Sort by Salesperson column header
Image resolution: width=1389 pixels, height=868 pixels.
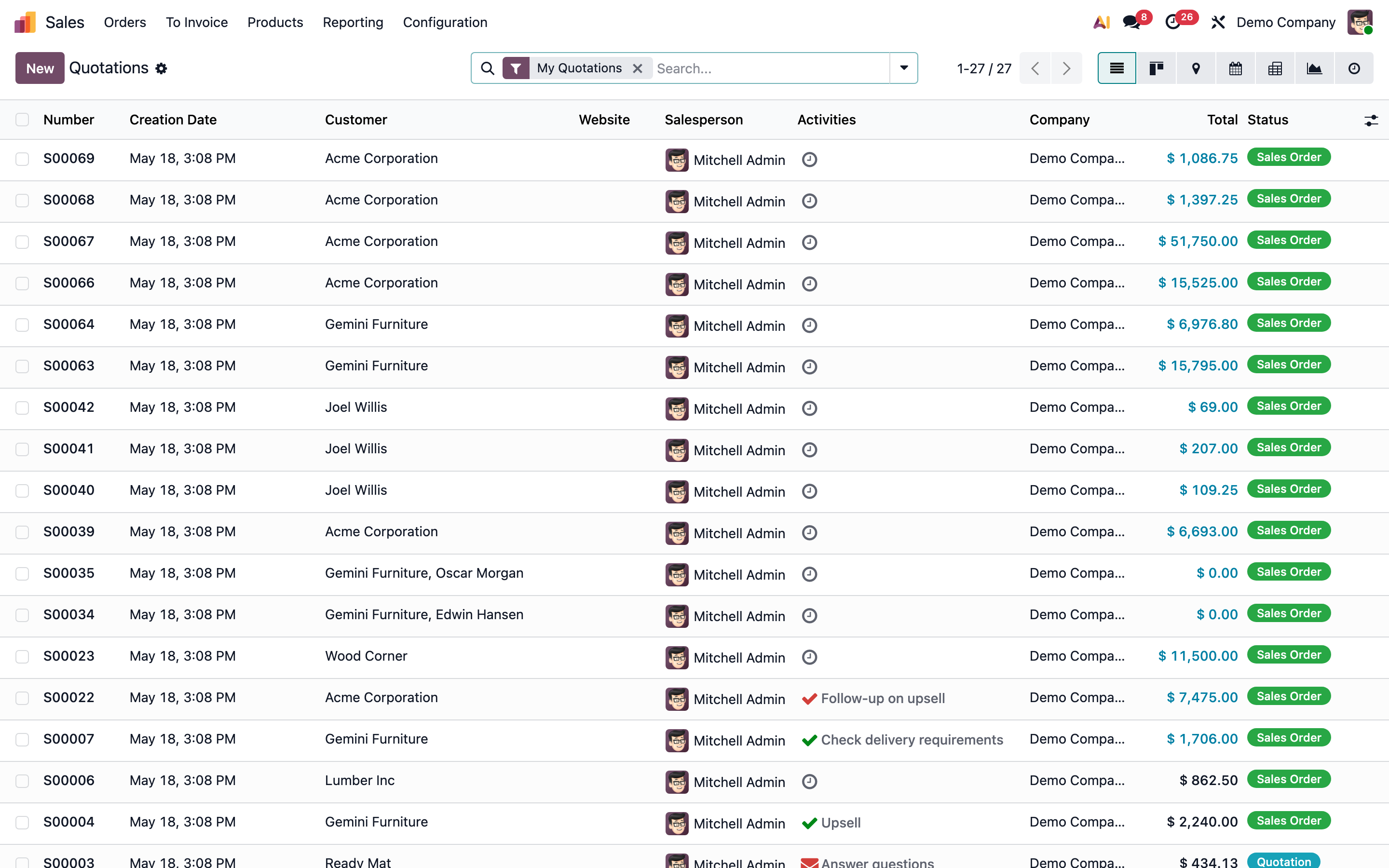[704, 120]
